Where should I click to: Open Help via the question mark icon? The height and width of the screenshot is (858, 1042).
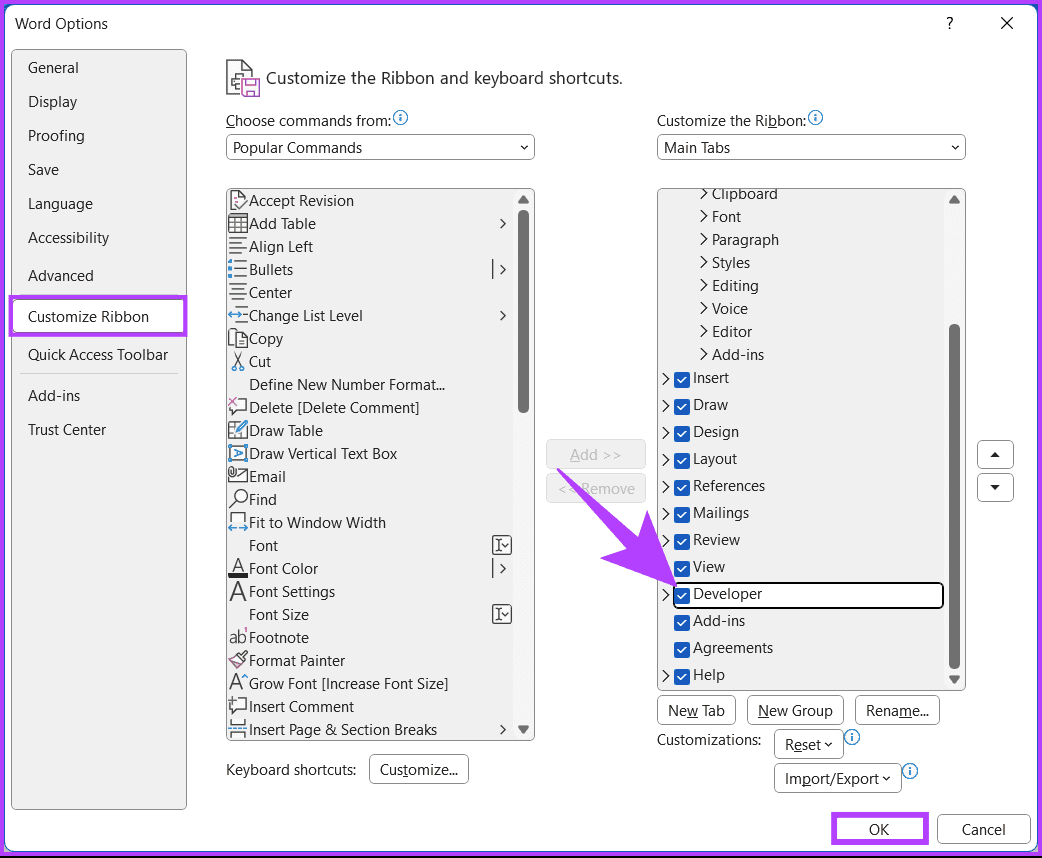click(x=950, y=23)
